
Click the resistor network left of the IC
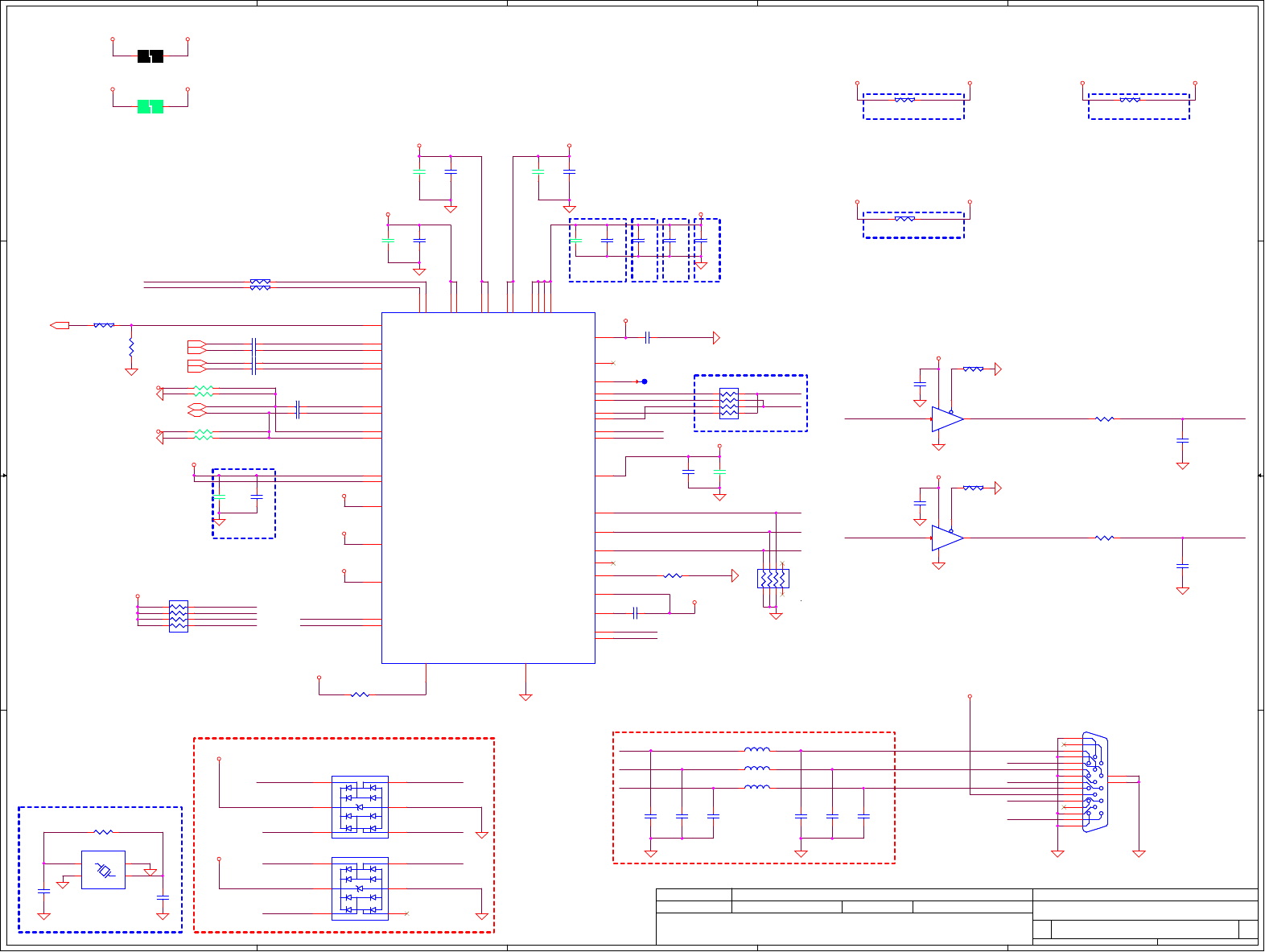point(179,616)
